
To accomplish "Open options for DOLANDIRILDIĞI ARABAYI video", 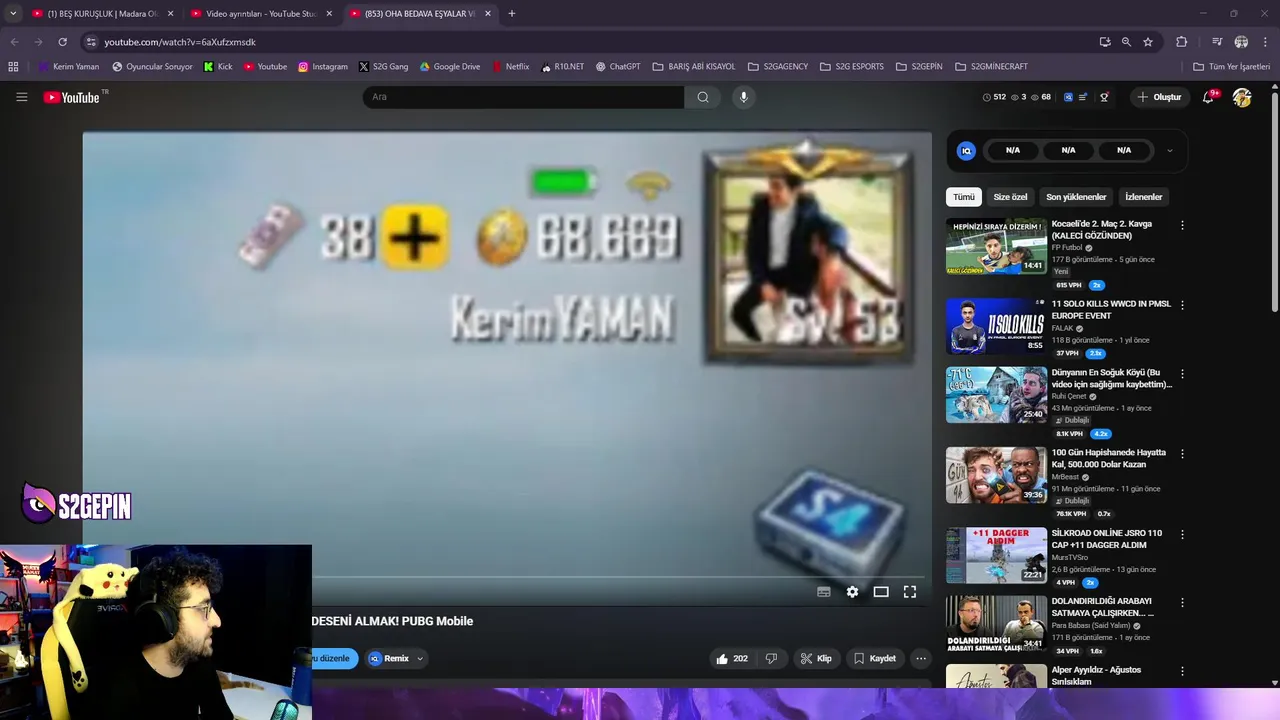I will (x=1182, y=602).
